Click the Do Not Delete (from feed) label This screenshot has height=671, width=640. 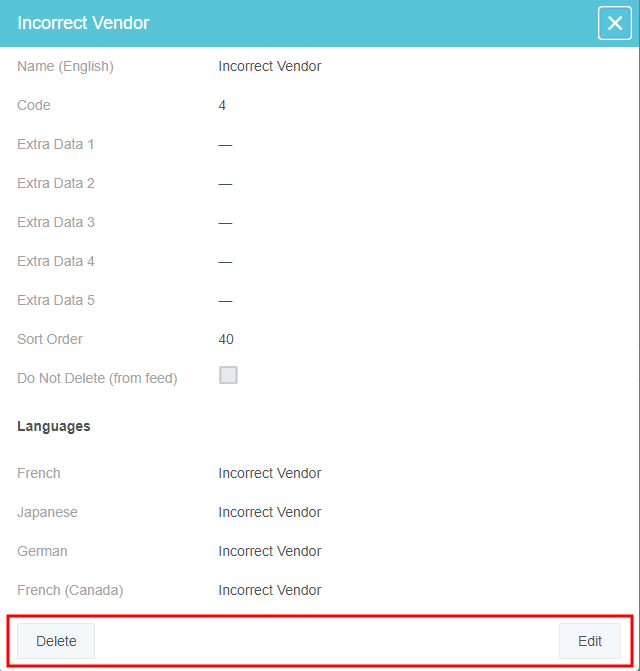click(97, 379)
